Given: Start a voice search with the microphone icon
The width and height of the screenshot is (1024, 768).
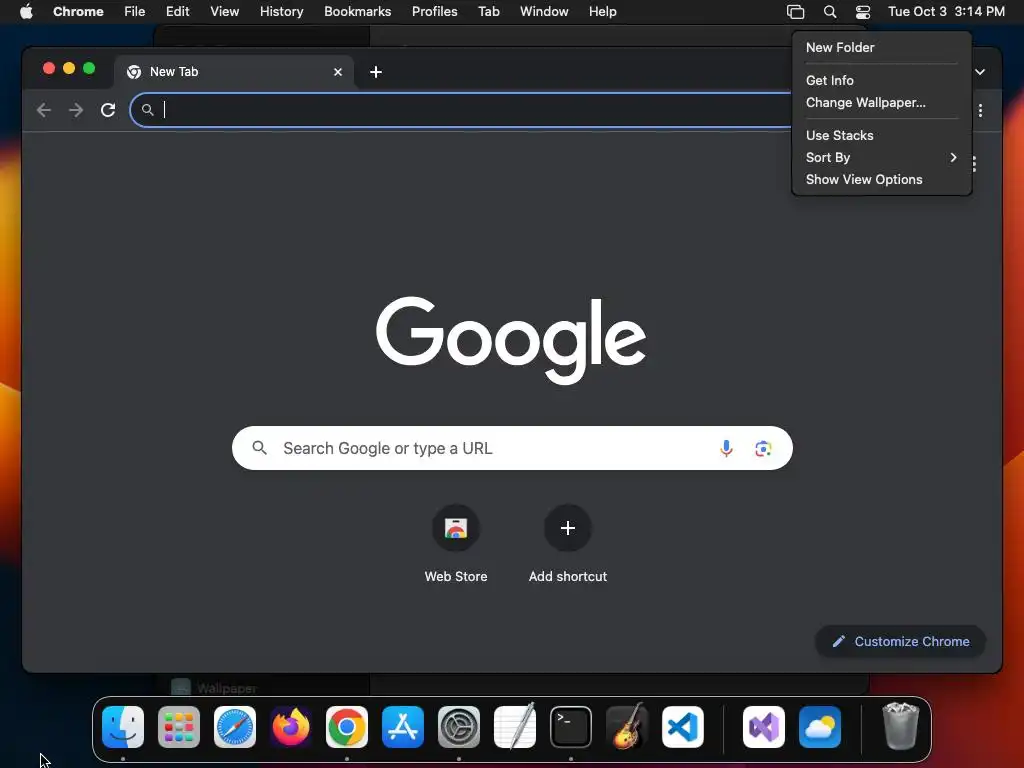Looking at the screenshot, I should pyautogui.click(x=726, y=449).
